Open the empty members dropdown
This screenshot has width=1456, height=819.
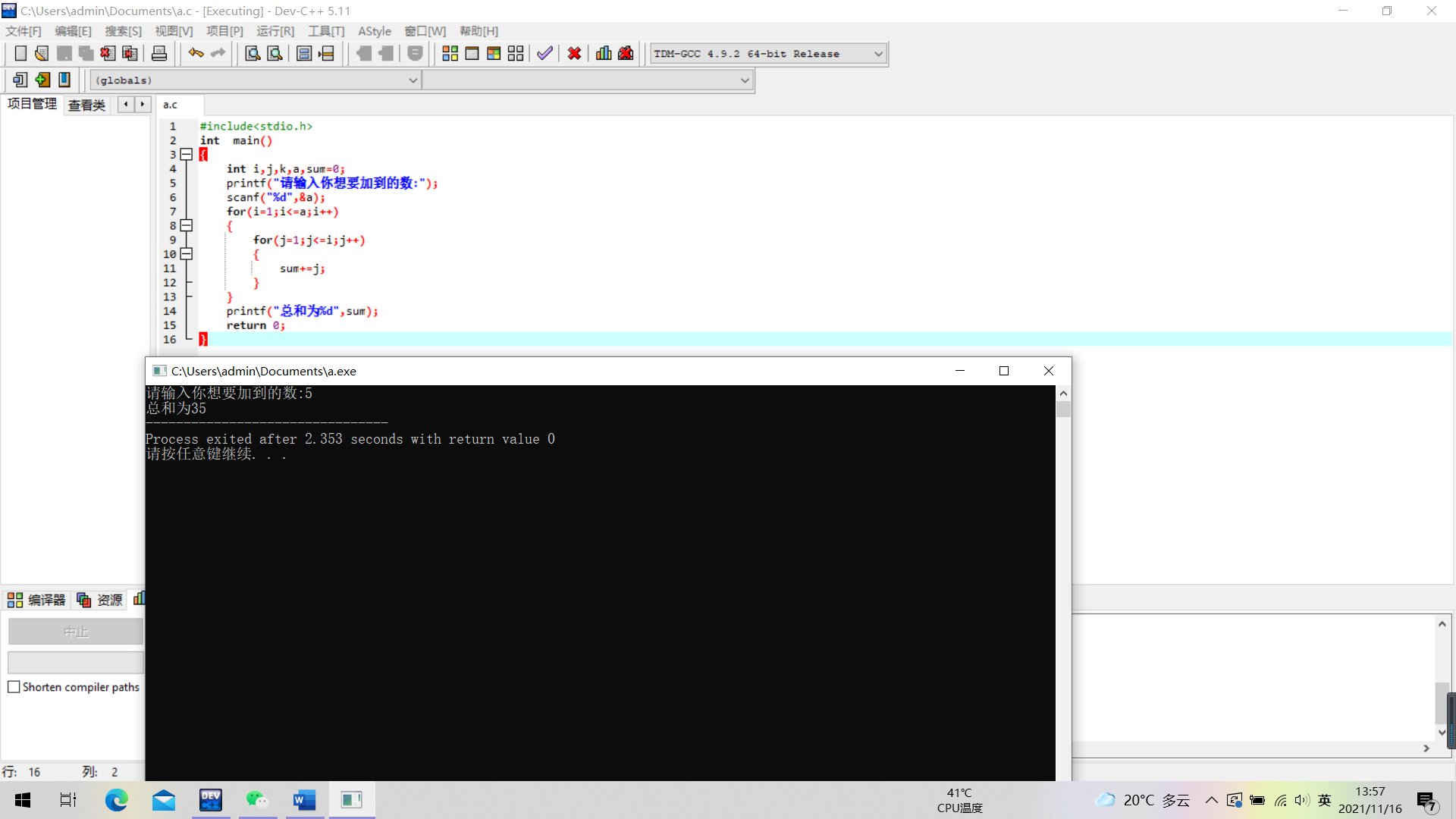tap(745, 80)
